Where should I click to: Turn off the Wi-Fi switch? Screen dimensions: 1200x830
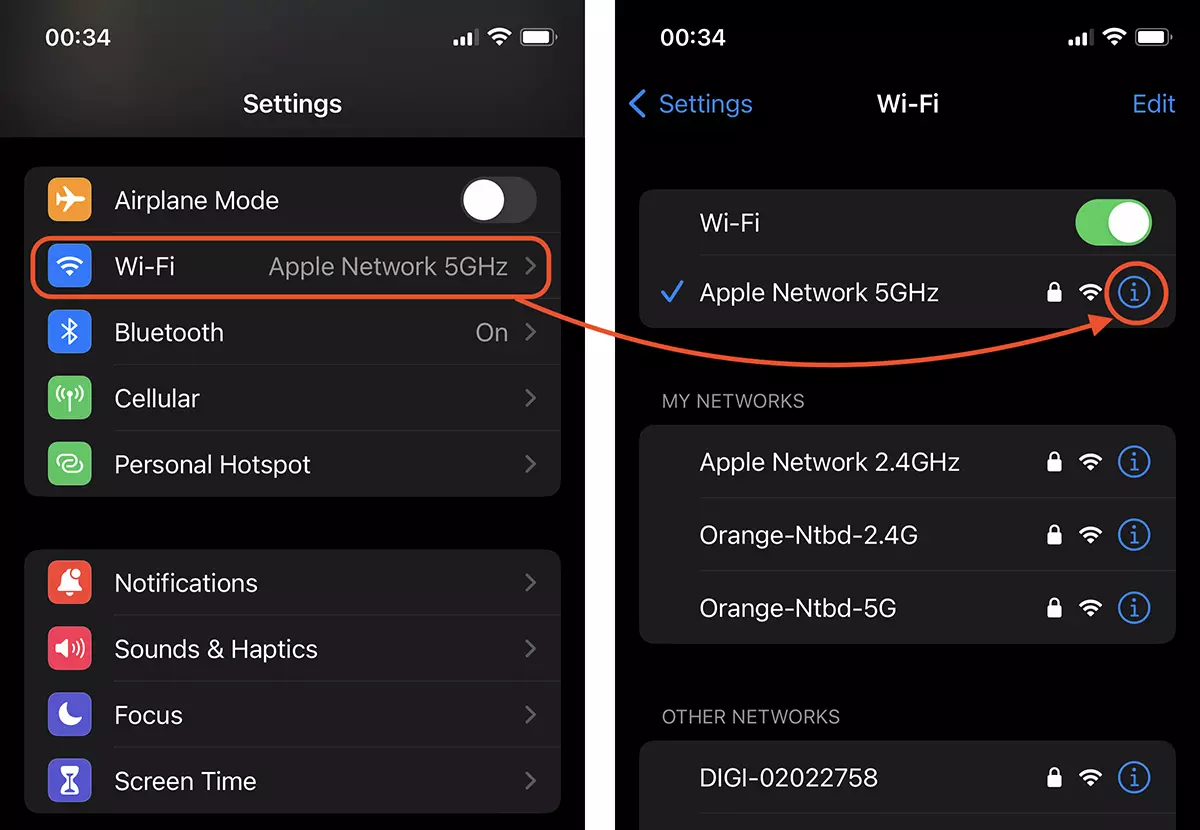click(1113, 222)
